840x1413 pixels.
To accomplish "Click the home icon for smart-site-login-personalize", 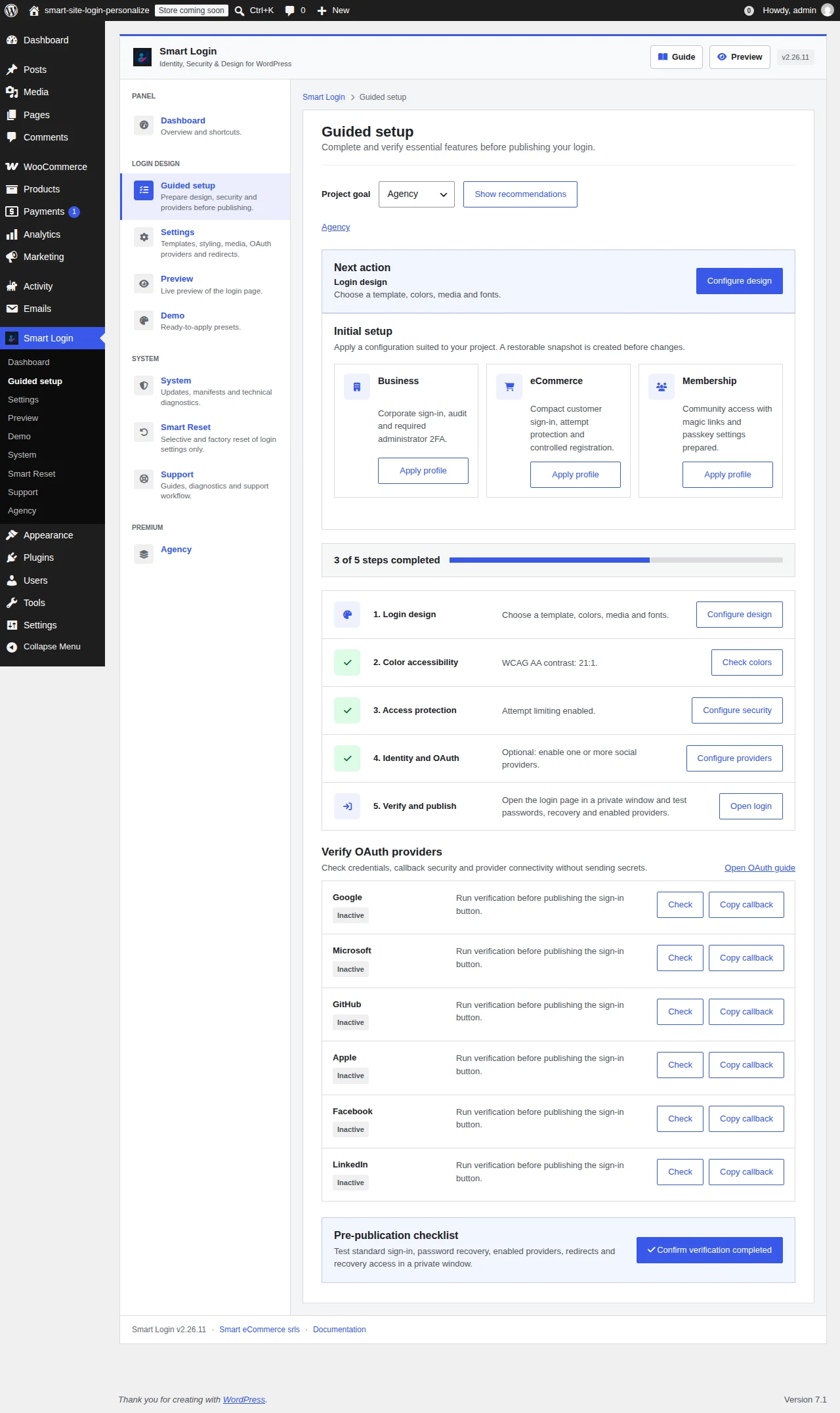I will click(34, 11).
